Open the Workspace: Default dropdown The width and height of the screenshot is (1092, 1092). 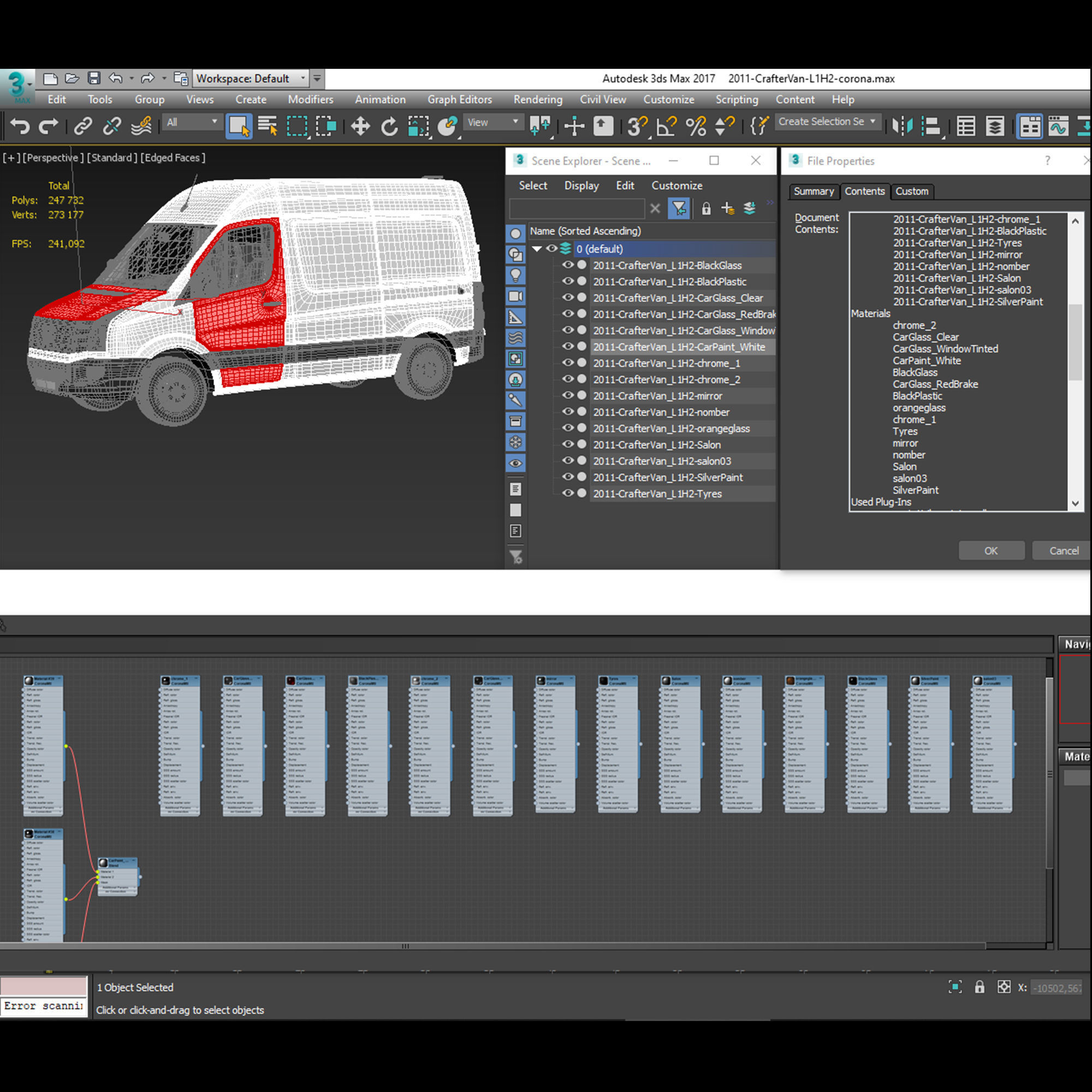251,79
